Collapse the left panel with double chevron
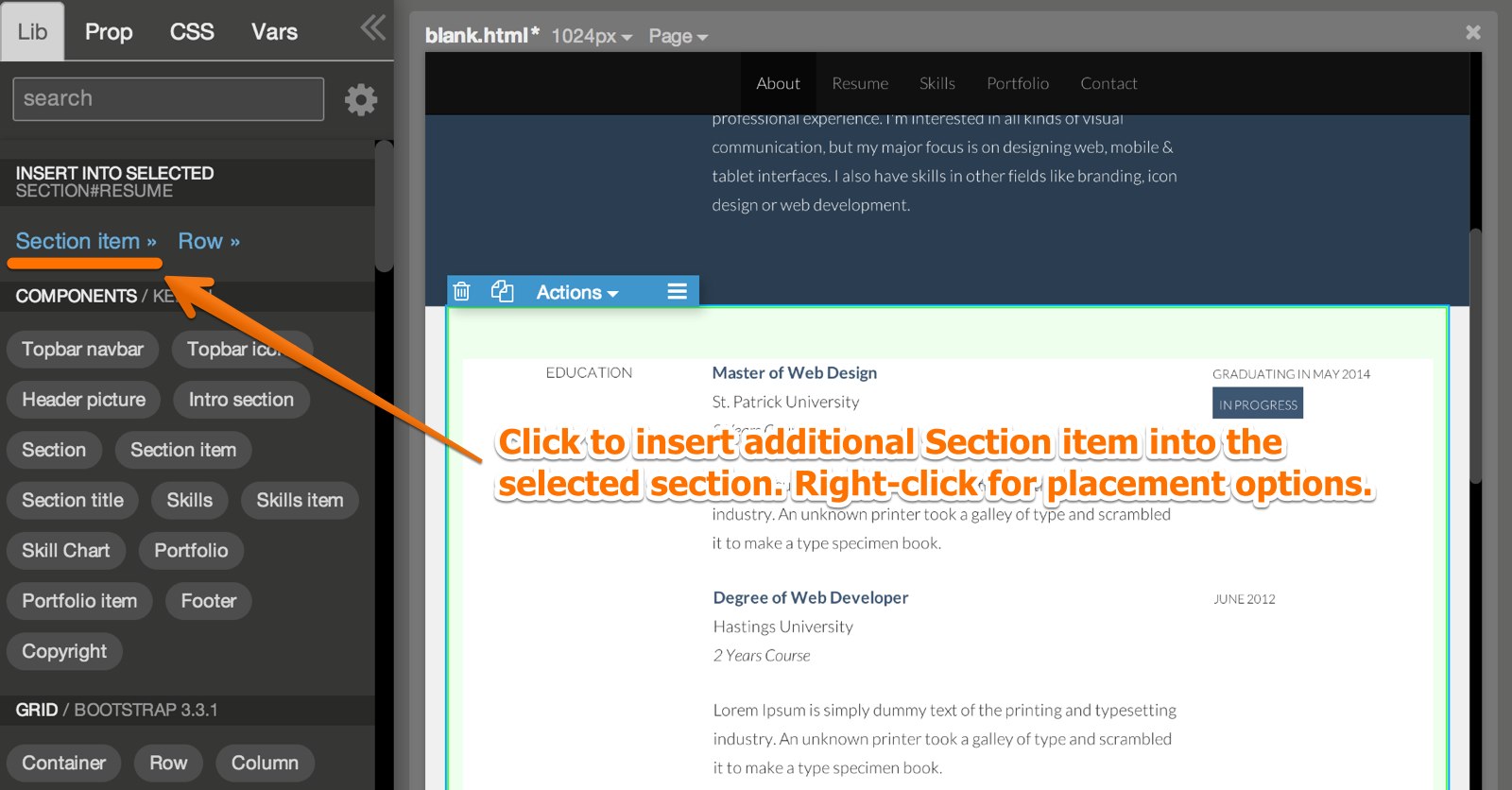Image resolution: width=1512 pixels, height=790 pixels. 373,28
